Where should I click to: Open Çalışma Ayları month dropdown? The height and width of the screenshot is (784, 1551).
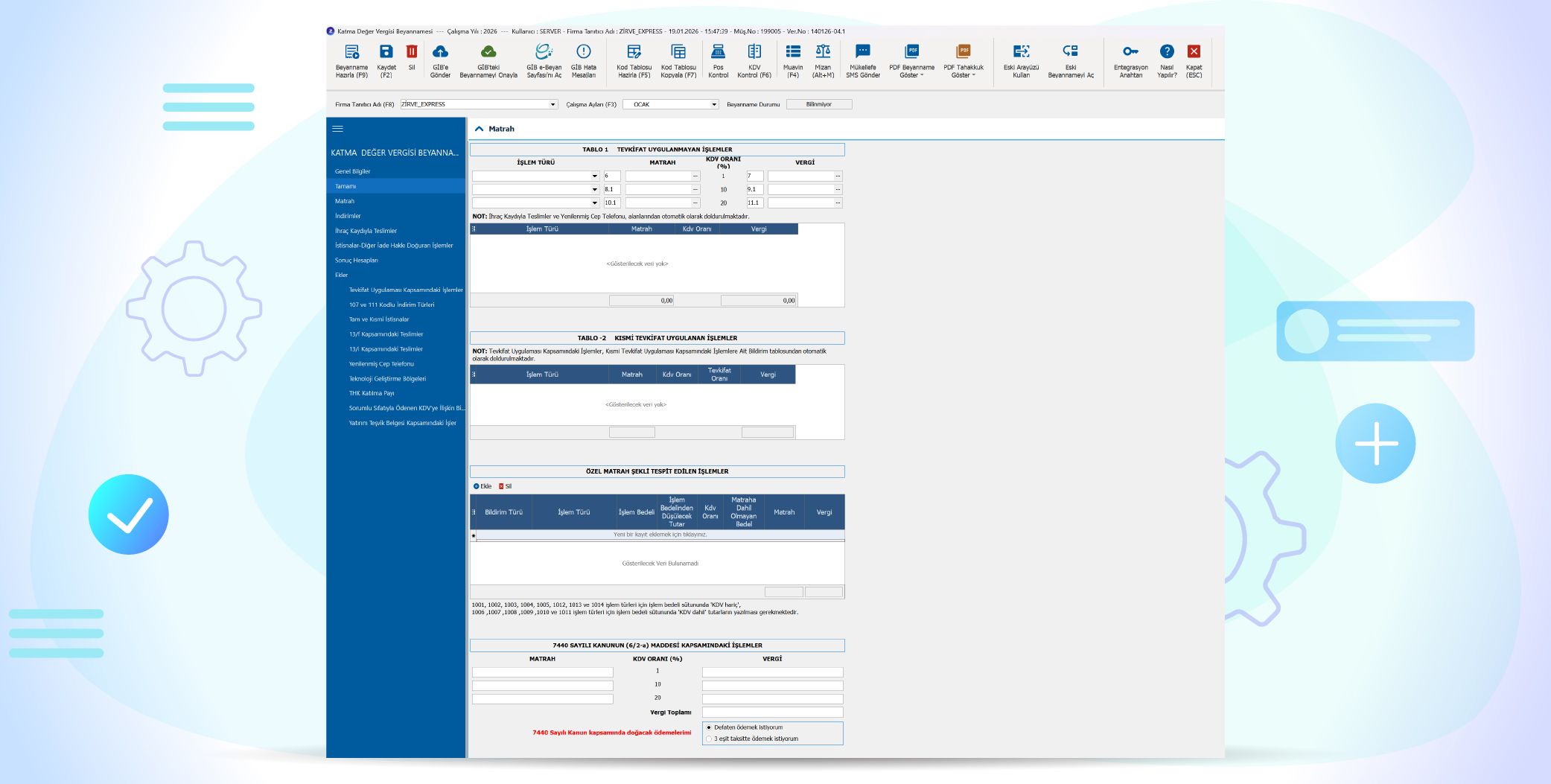click(713, 104)
